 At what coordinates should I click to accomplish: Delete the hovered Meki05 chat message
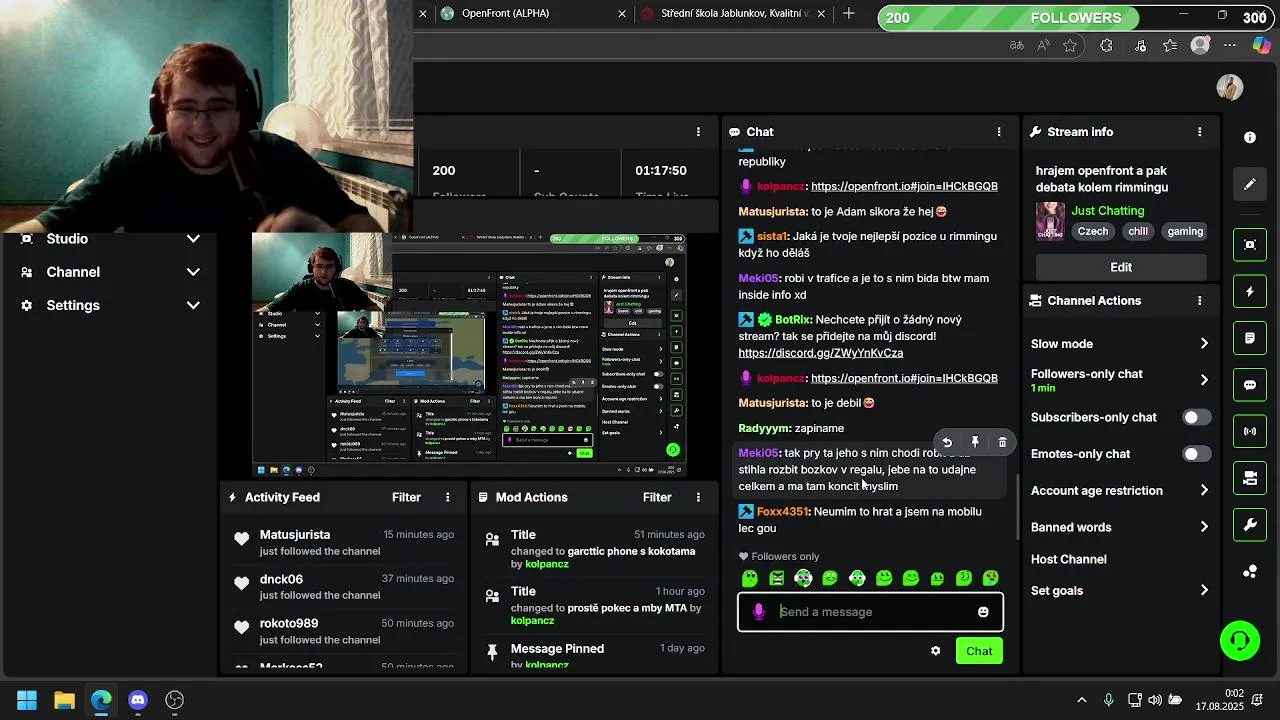tap(1003, 442)
